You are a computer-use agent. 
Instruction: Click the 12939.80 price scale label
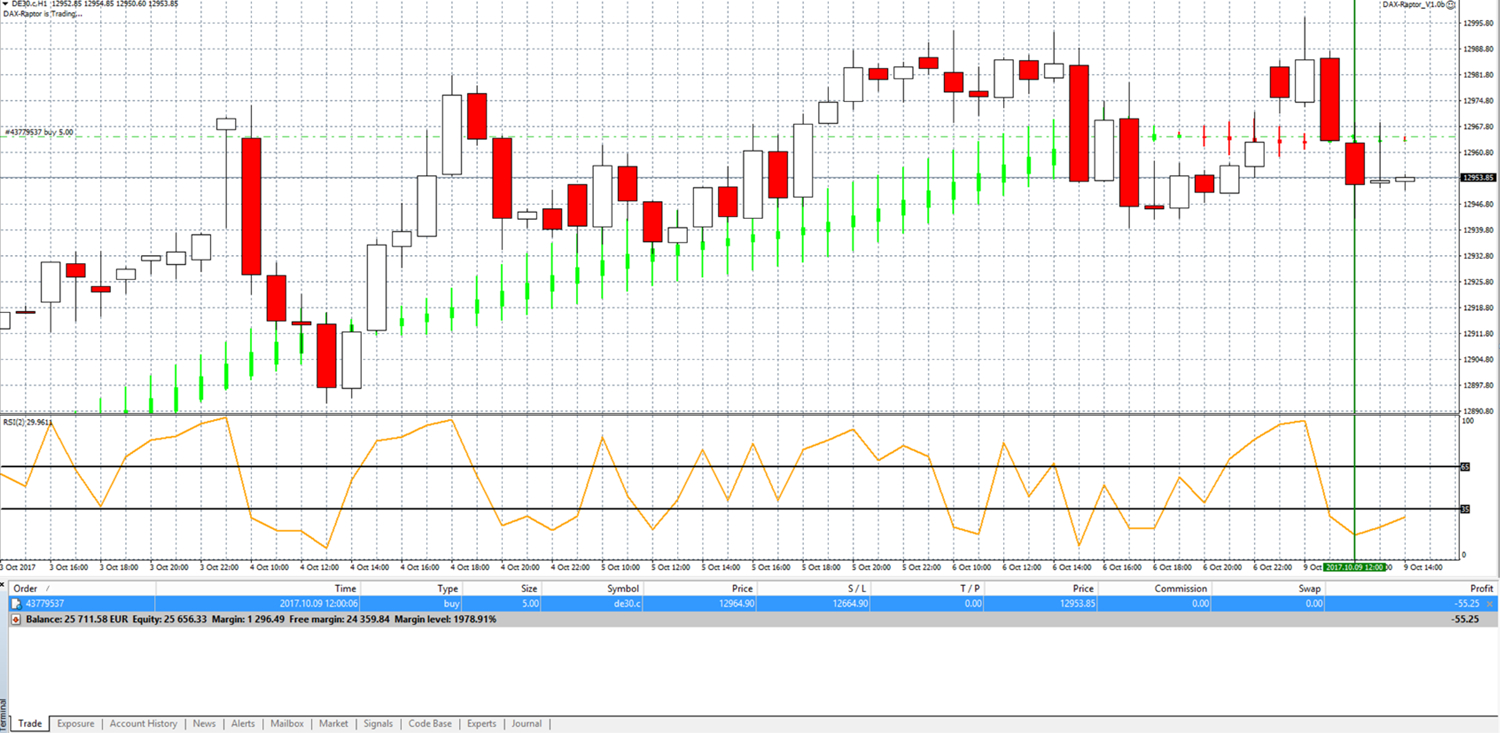(x=1478, y=230)
